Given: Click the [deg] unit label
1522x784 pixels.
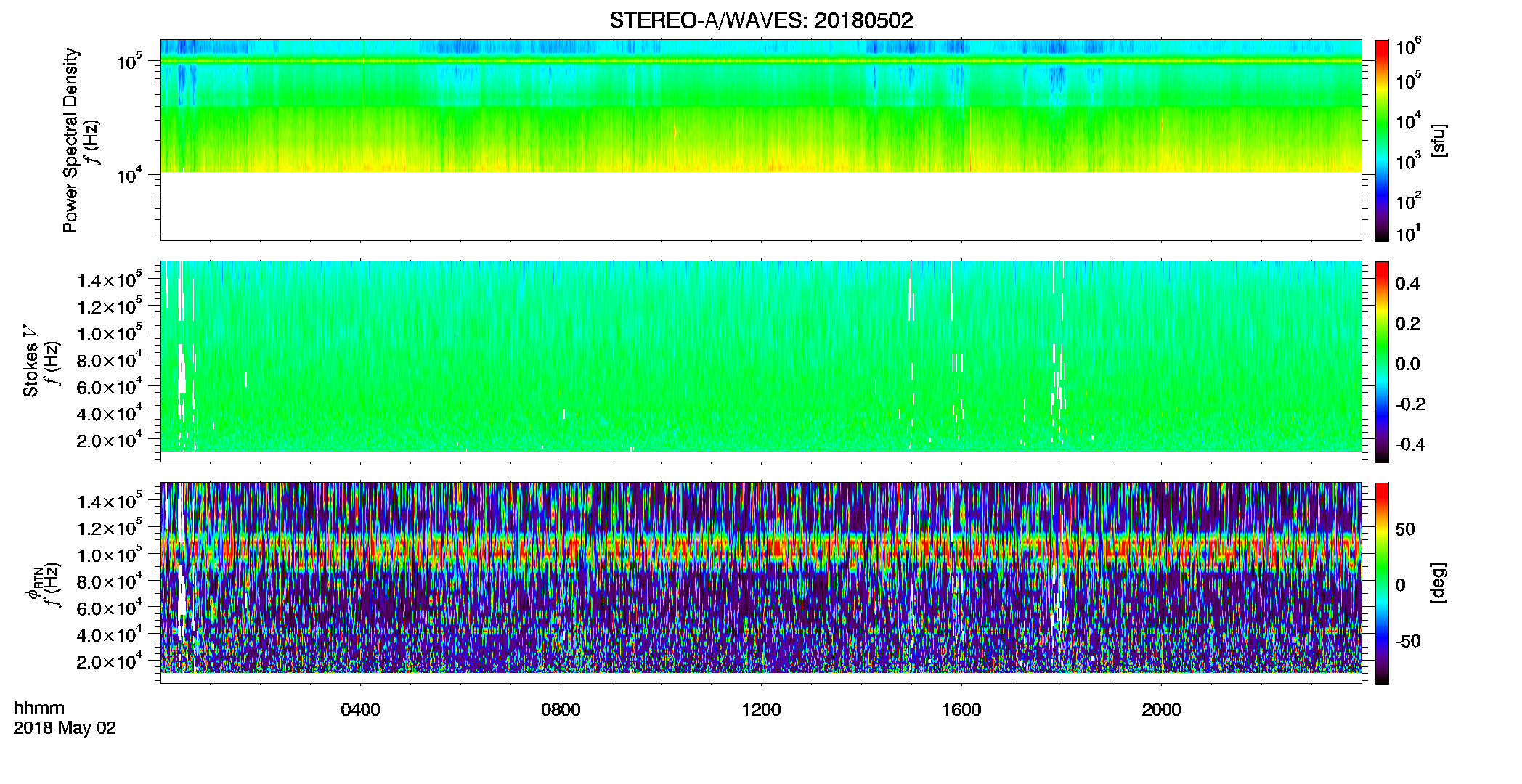Looking at the screenshot, I should click(1438, 583).
